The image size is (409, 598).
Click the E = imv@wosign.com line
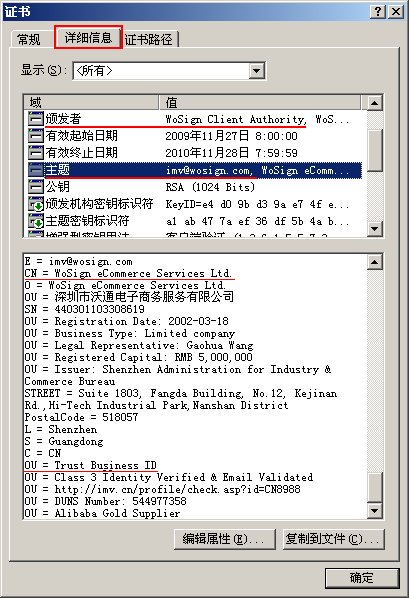coord(79,262)
